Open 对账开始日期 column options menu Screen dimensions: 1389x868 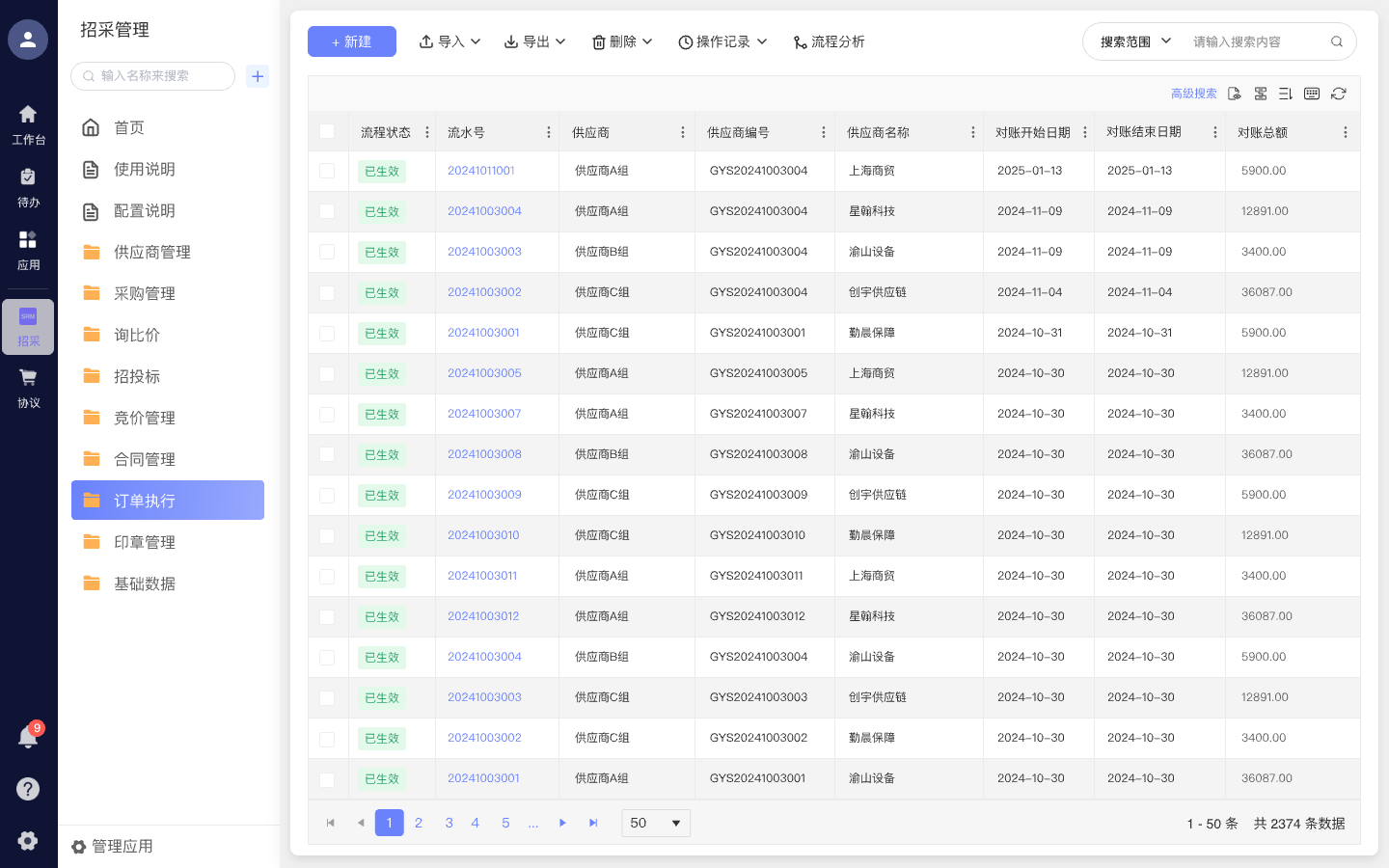pyautogui.click(x=1085, y=132)
